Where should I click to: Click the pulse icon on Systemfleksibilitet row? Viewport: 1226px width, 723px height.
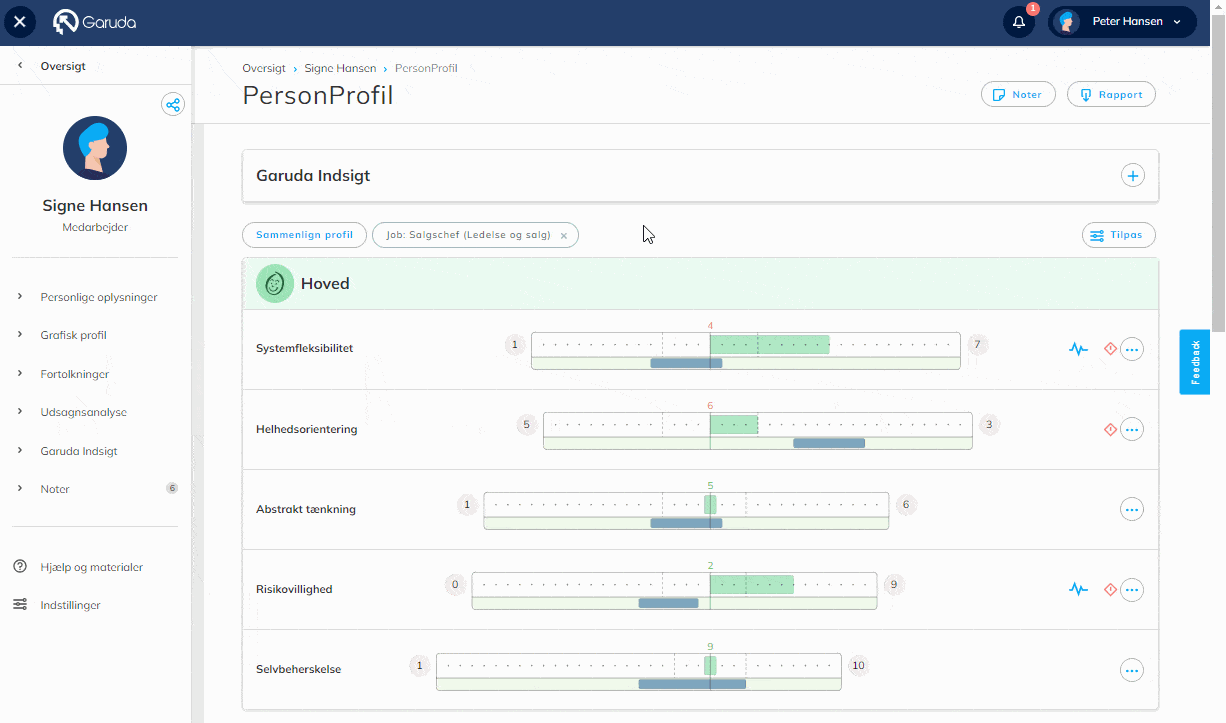[x=1078, y=349]
